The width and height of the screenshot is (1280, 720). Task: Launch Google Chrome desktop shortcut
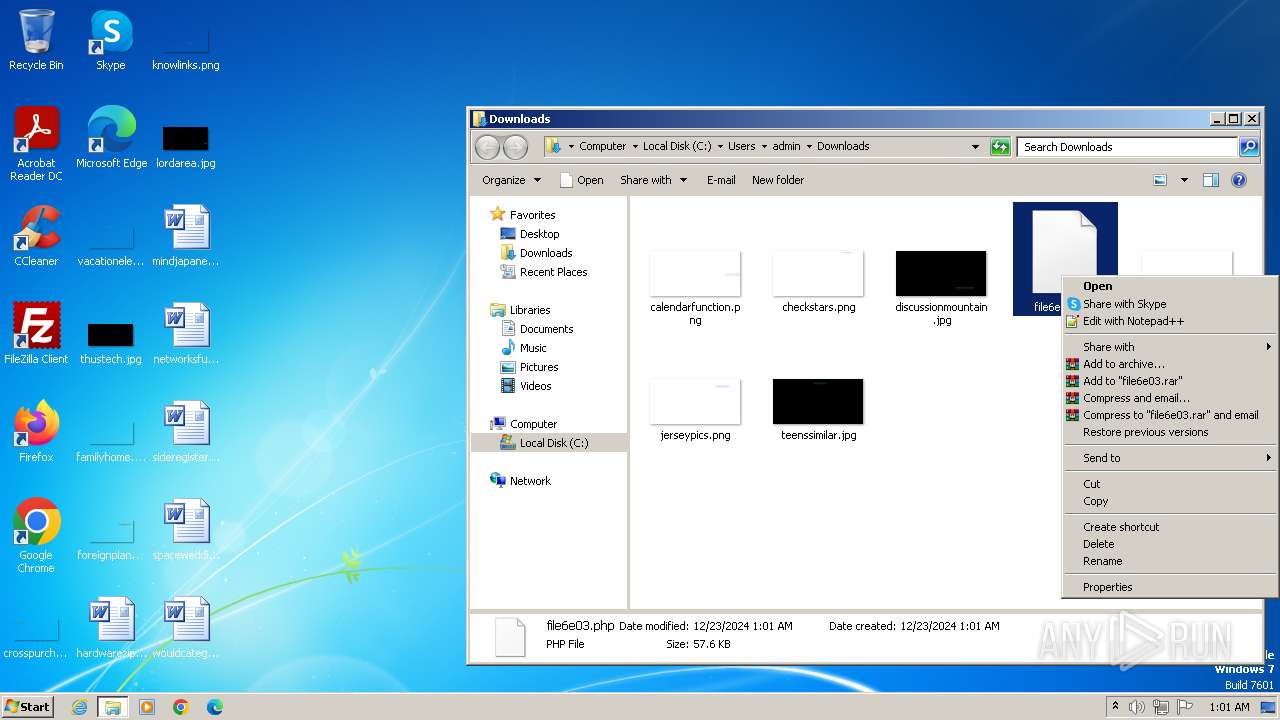[36, 536]
